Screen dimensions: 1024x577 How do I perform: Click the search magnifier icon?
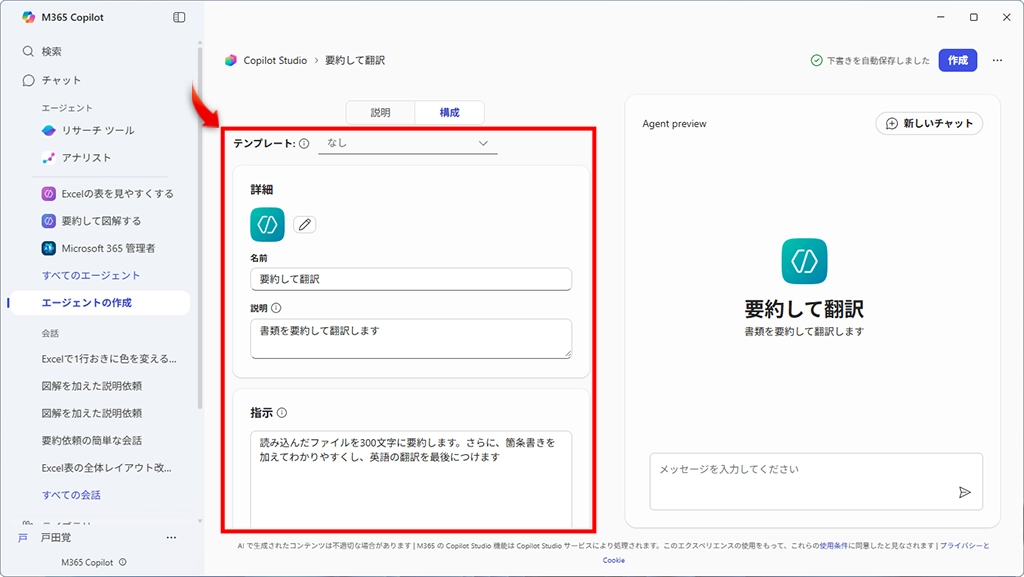tap(28, 52)
